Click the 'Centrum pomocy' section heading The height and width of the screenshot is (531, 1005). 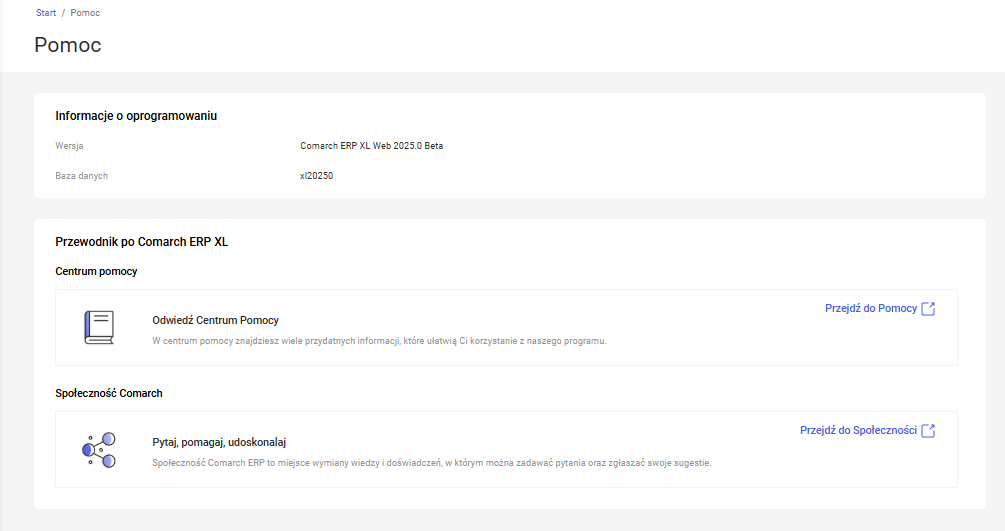tap(96, 272)
